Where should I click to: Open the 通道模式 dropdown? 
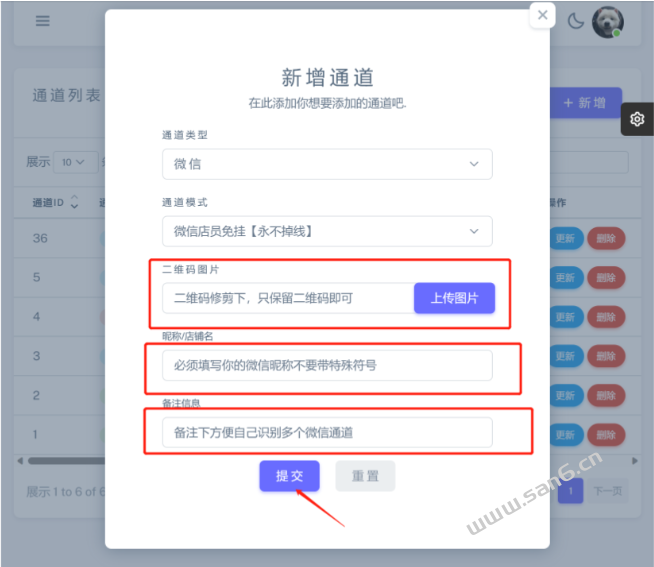tap(327, 231)
